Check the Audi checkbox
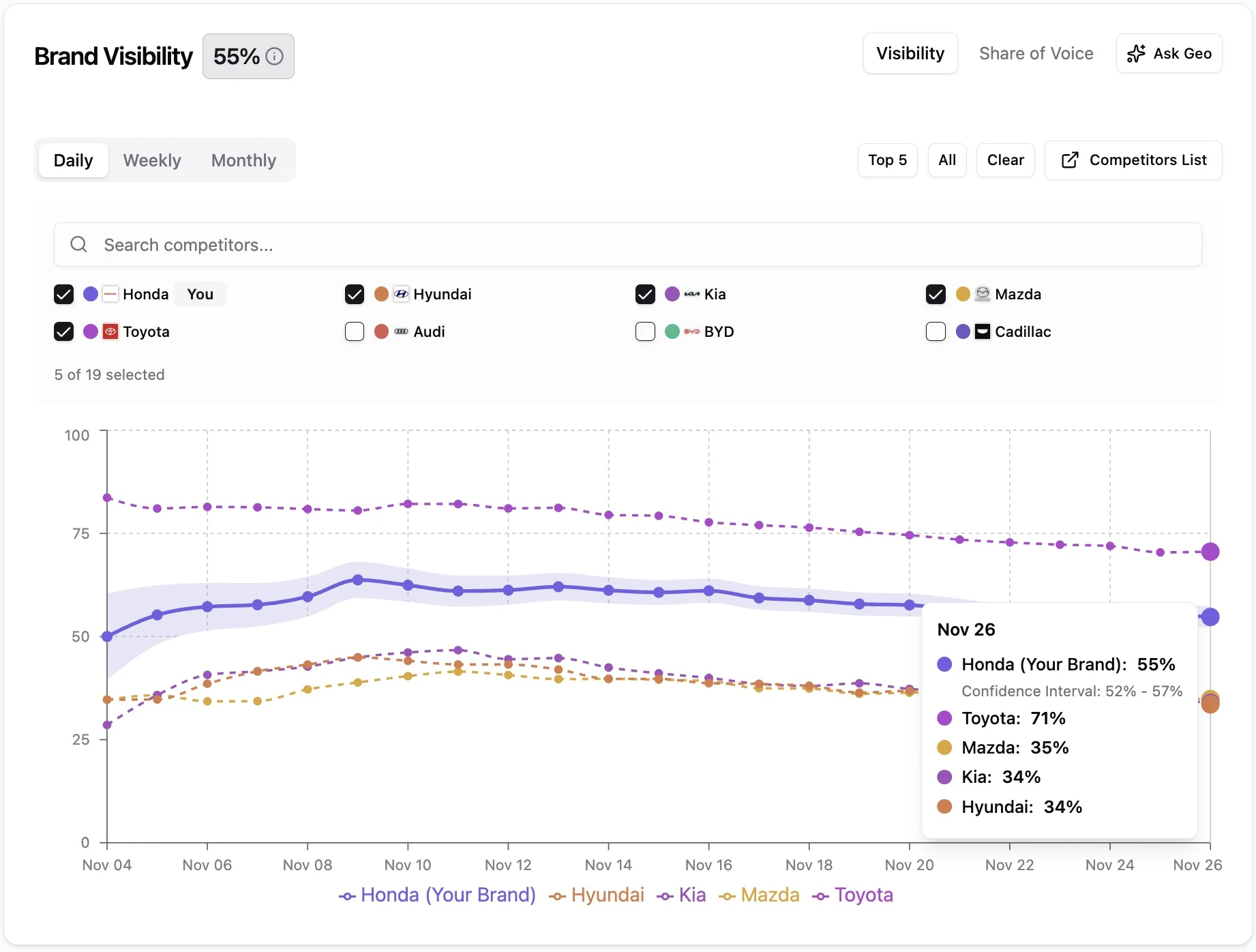This screenshot has height=952, width=1256. pyautogui.click(x=355, y=331)
